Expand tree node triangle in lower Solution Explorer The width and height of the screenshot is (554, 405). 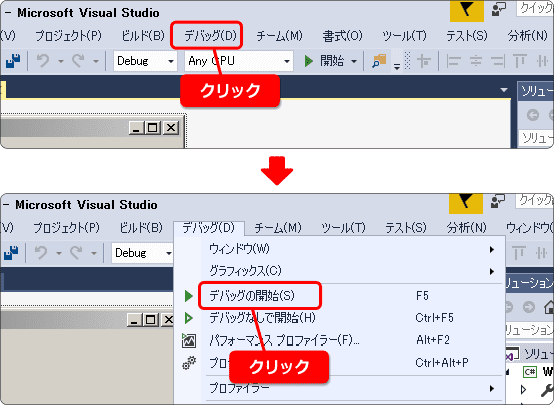click(524, 389)
